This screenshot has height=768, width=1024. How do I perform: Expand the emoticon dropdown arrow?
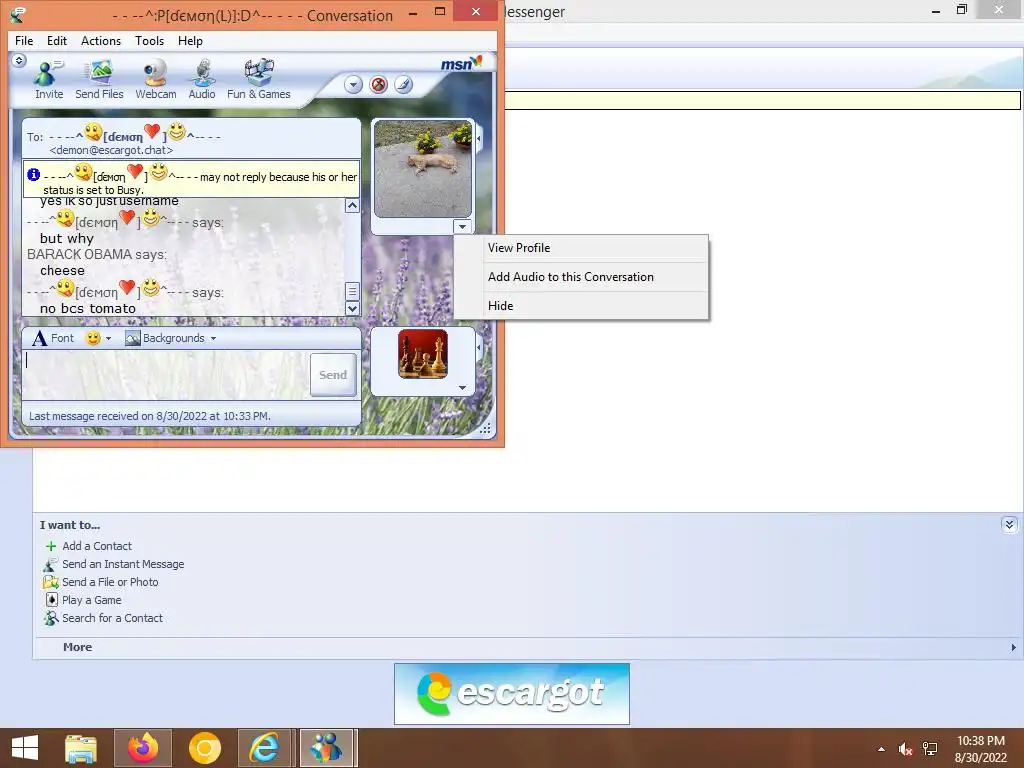coord(108,338)
